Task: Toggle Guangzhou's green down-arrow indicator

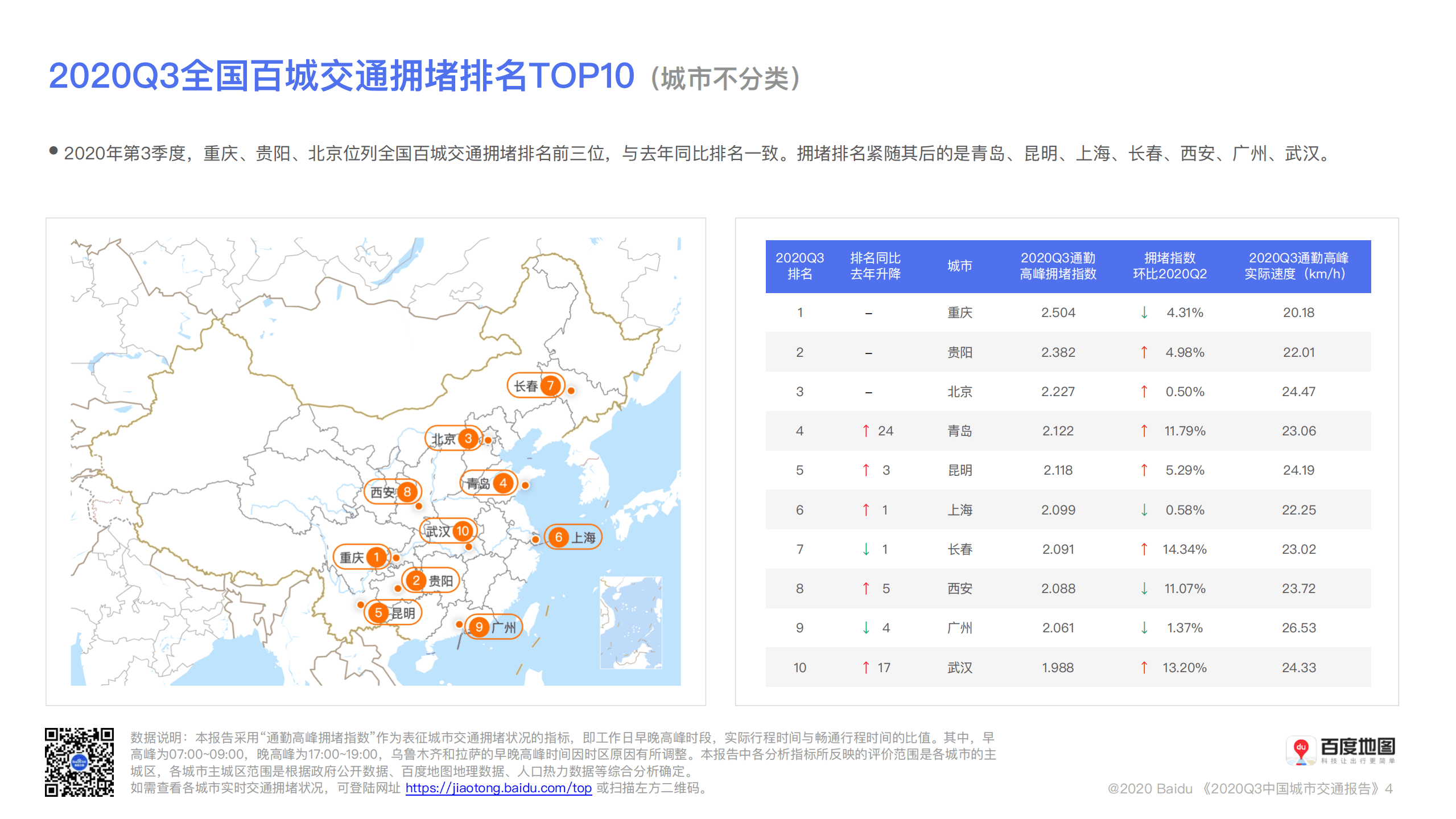Action: (x=866, y=628)
